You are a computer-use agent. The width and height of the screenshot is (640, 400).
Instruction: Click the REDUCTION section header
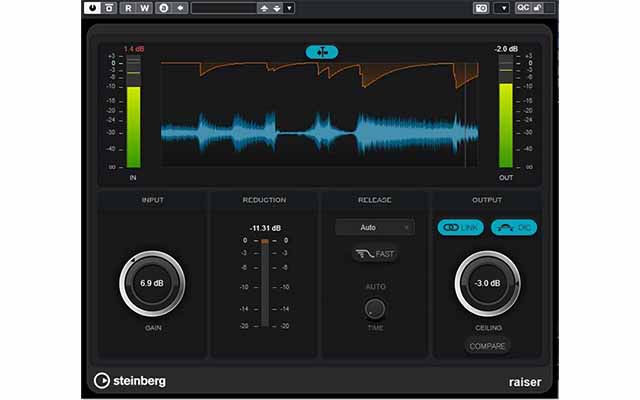264,200
